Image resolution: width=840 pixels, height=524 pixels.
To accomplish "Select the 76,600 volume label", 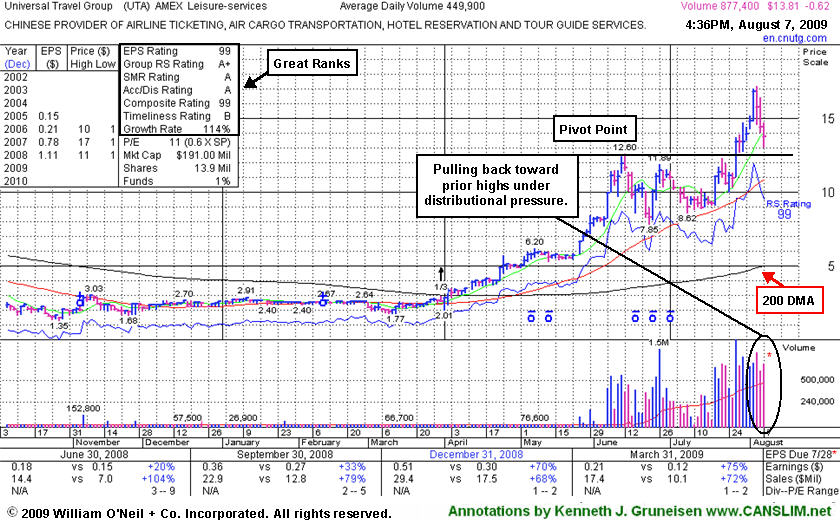I will (535, 418).
